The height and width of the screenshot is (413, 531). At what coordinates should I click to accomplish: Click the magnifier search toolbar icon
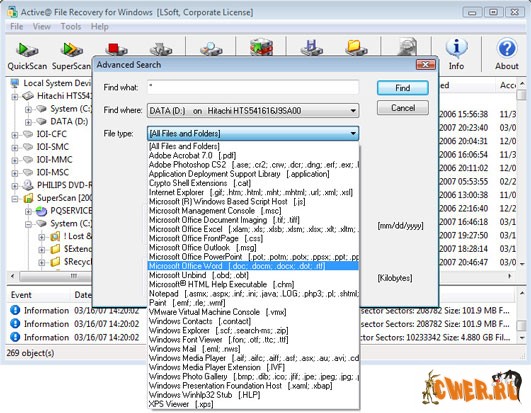click(211, 48)
